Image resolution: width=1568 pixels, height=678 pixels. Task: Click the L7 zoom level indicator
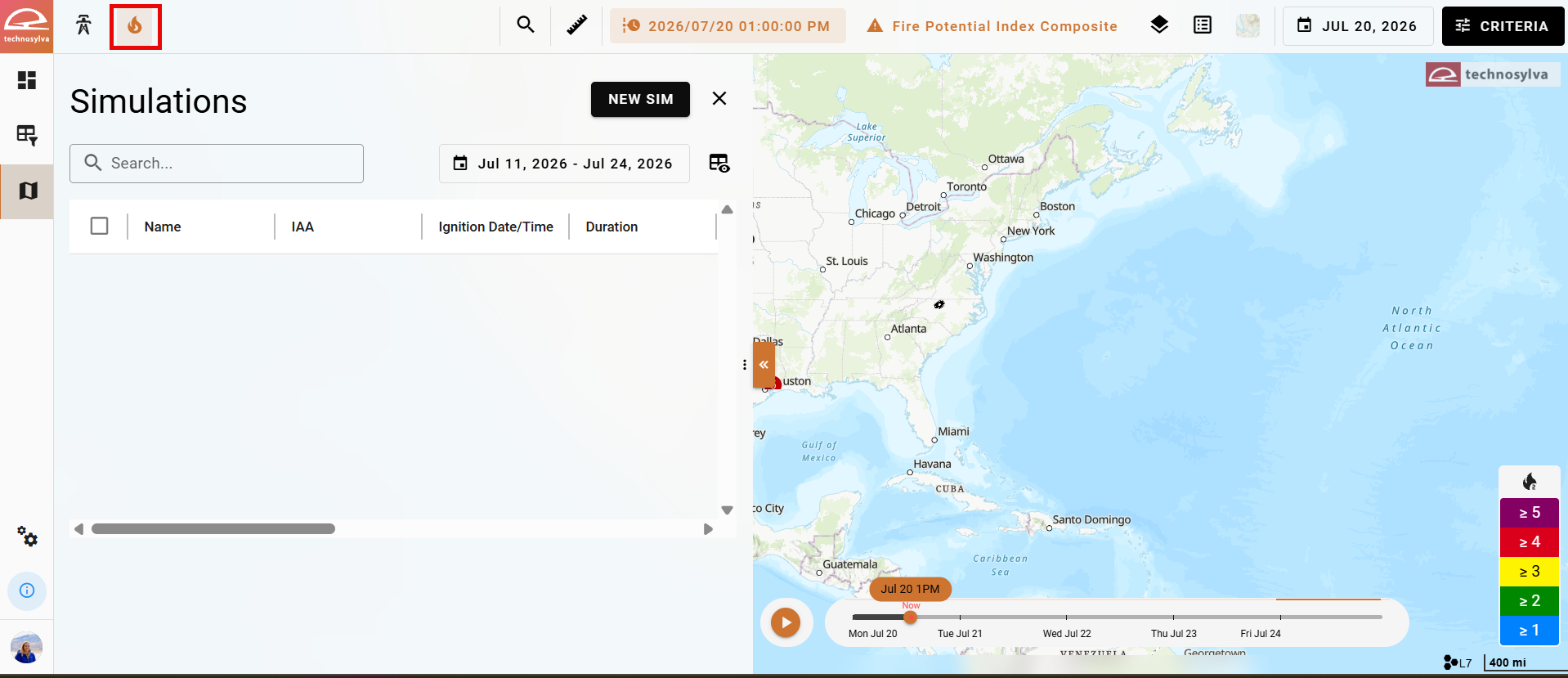(x=1458, y=662)
